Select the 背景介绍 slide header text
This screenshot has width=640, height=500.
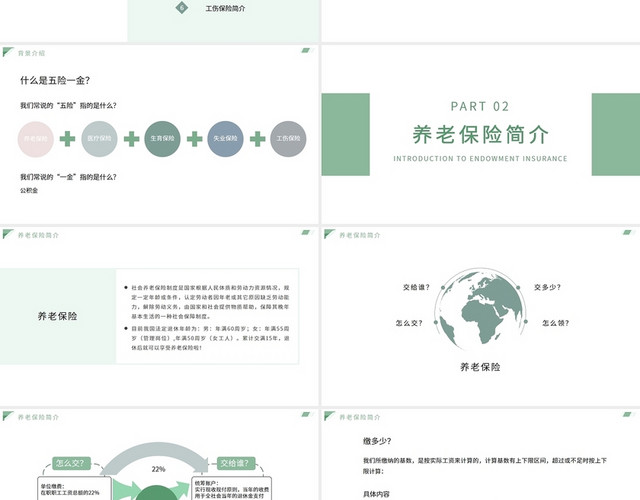[x=31, y=53]
